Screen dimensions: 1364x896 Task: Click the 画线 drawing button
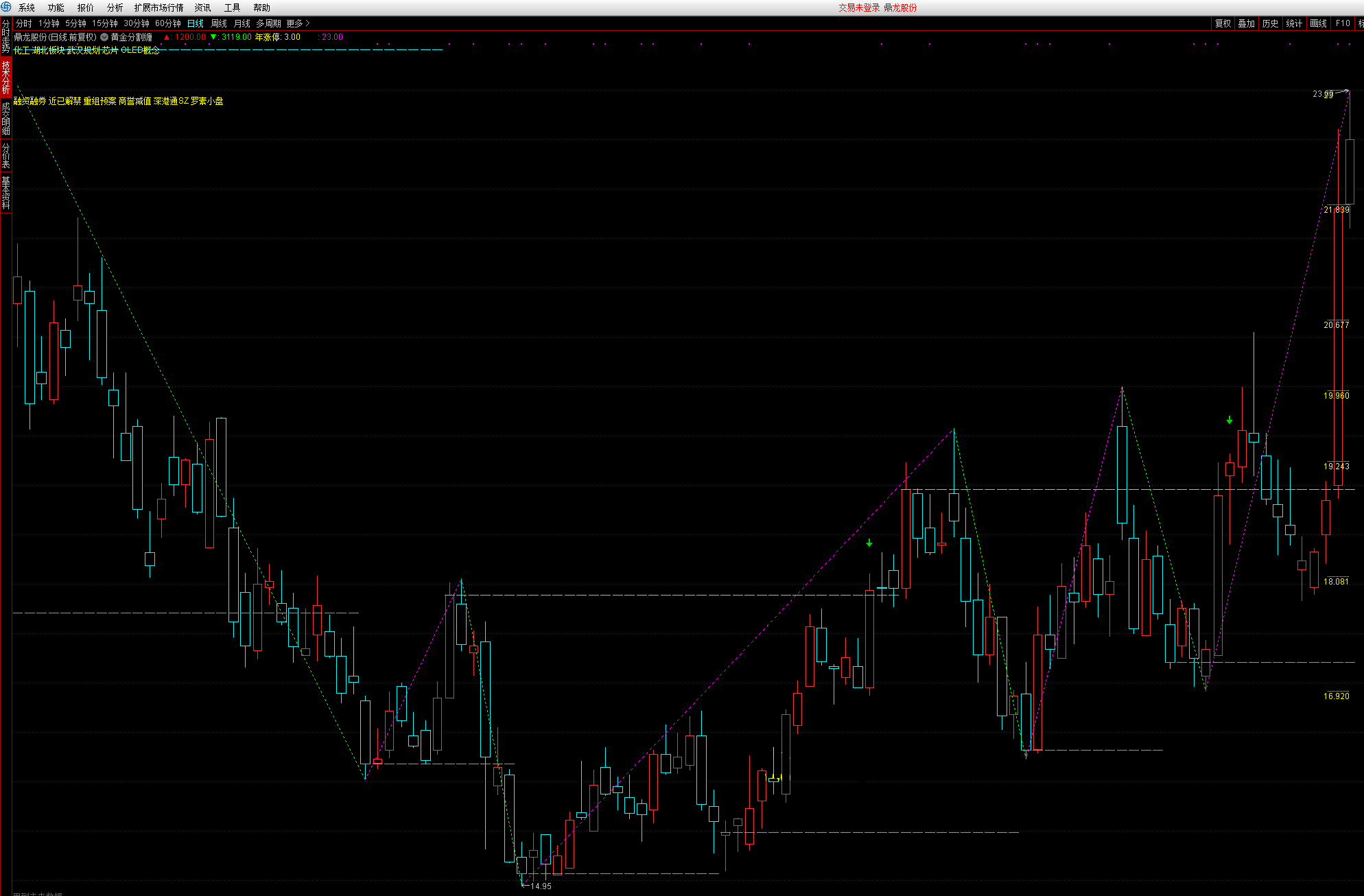coord(1319,23)
